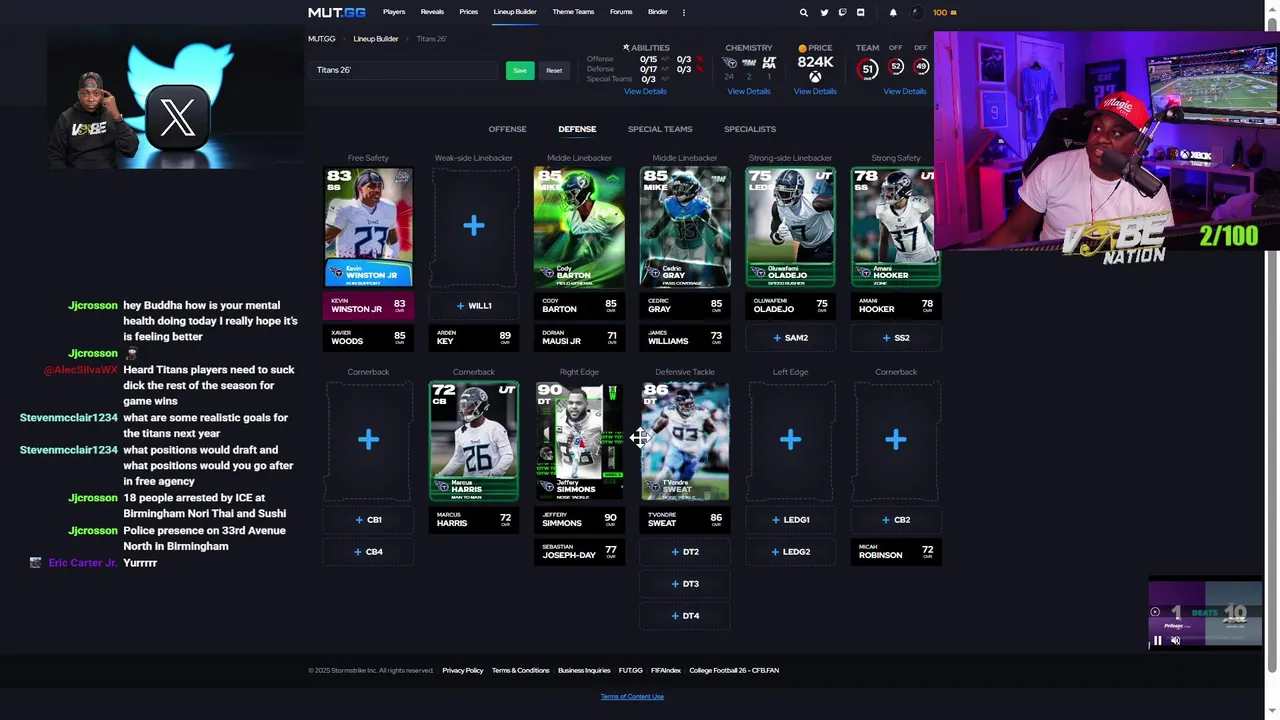Select Jeffery Simmons card
Viewport: 1280px width, 720px height.
point(579,441)
